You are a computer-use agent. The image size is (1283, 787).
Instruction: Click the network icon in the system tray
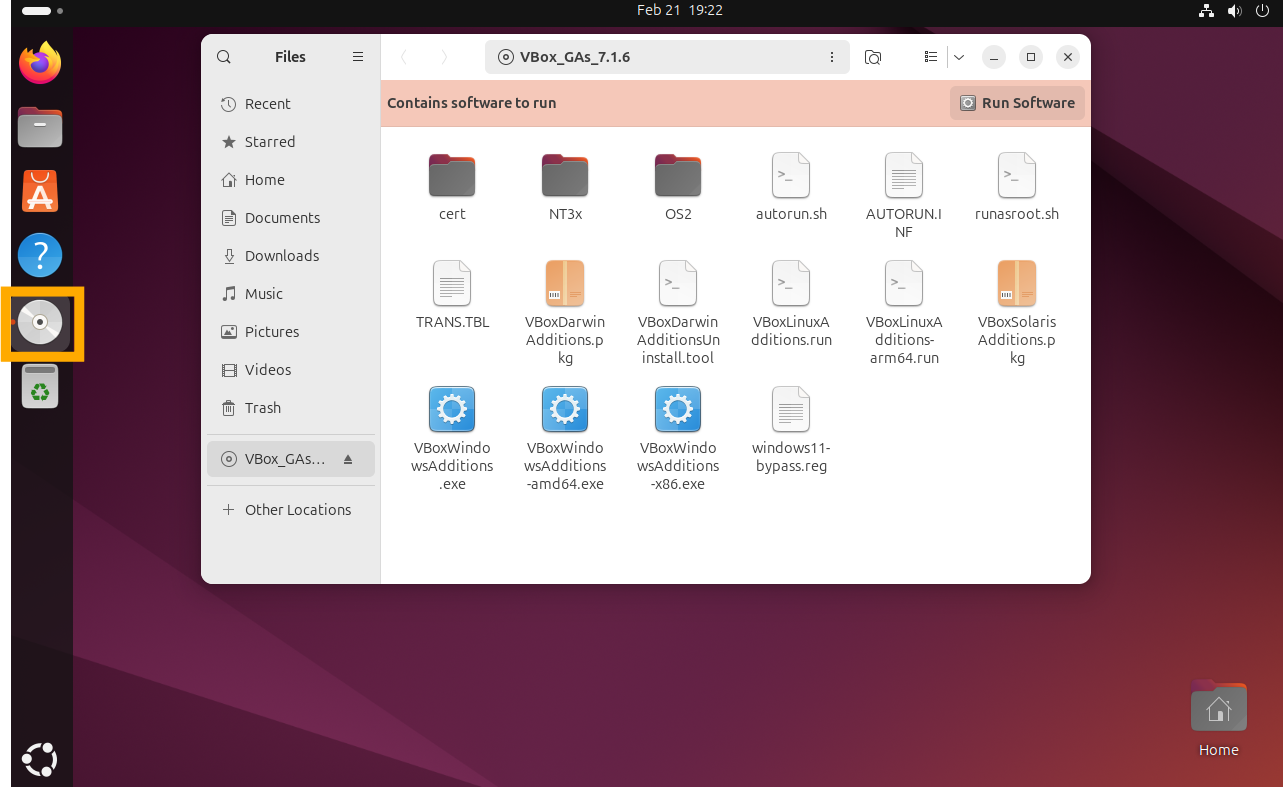tap(1206, 11)
